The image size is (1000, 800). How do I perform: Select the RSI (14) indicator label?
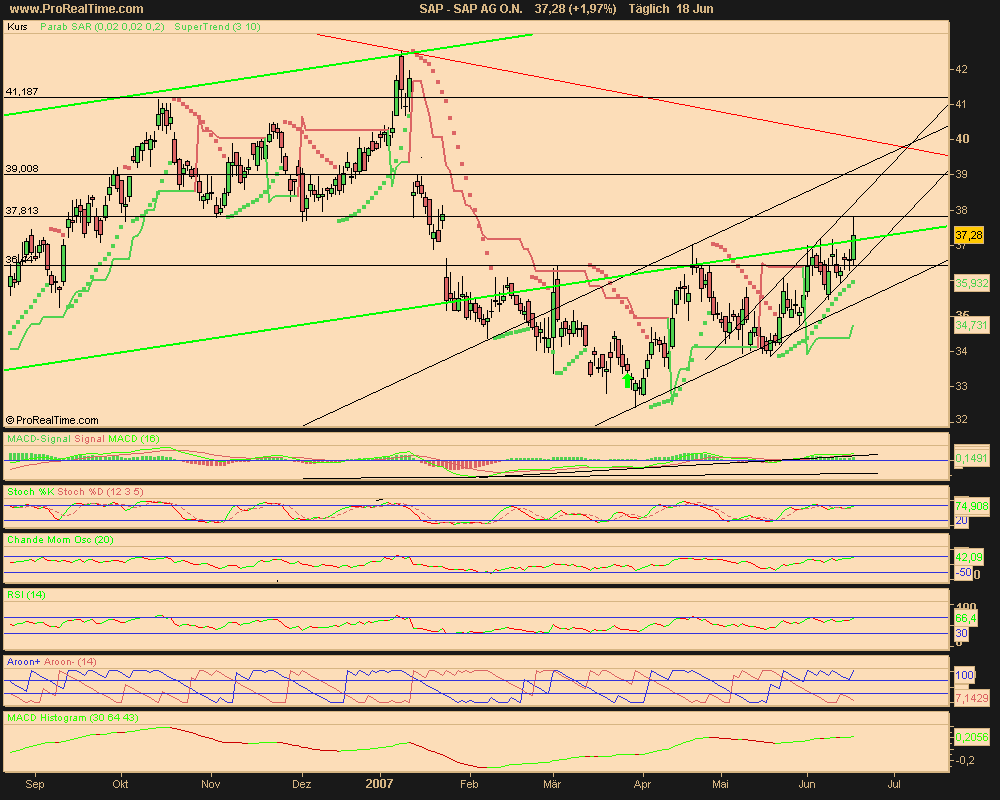tap(26, 595)
